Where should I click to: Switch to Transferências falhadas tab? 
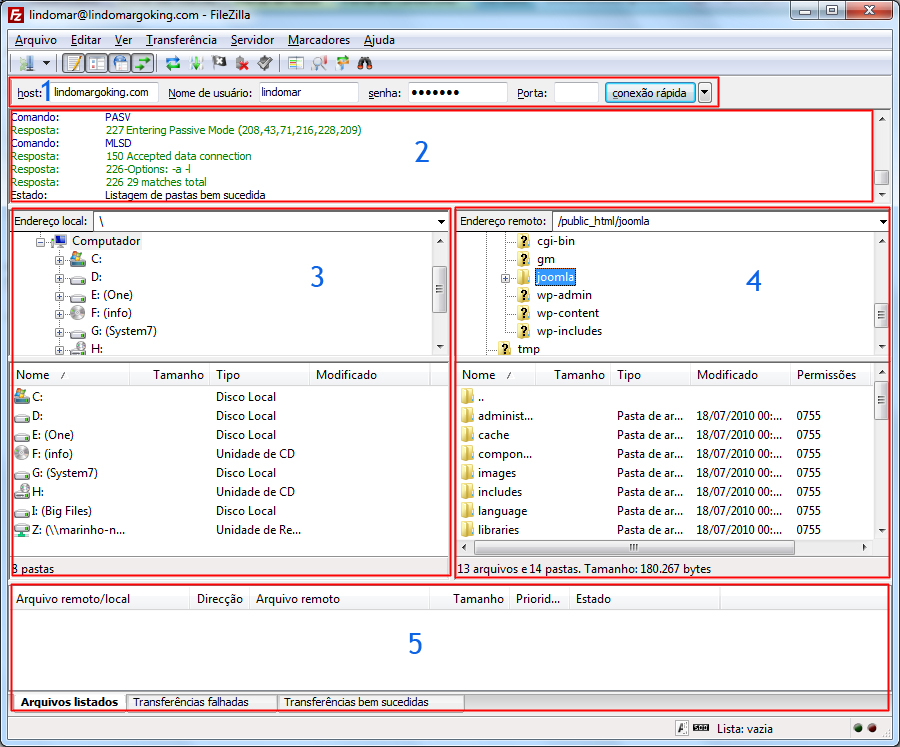tap(201, 702)
